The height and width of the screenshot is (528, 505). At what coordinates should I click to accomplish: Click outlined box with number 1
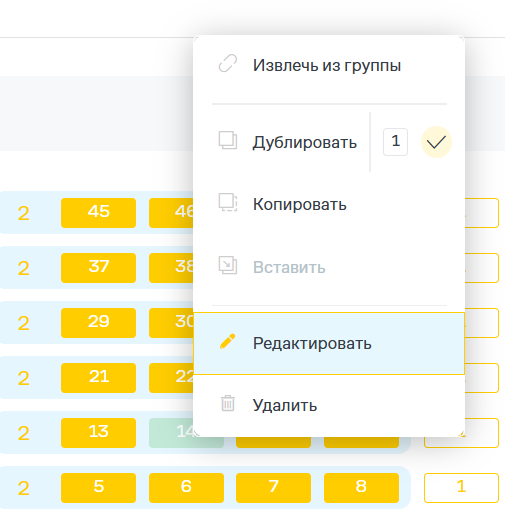click(x=461, y=488)
